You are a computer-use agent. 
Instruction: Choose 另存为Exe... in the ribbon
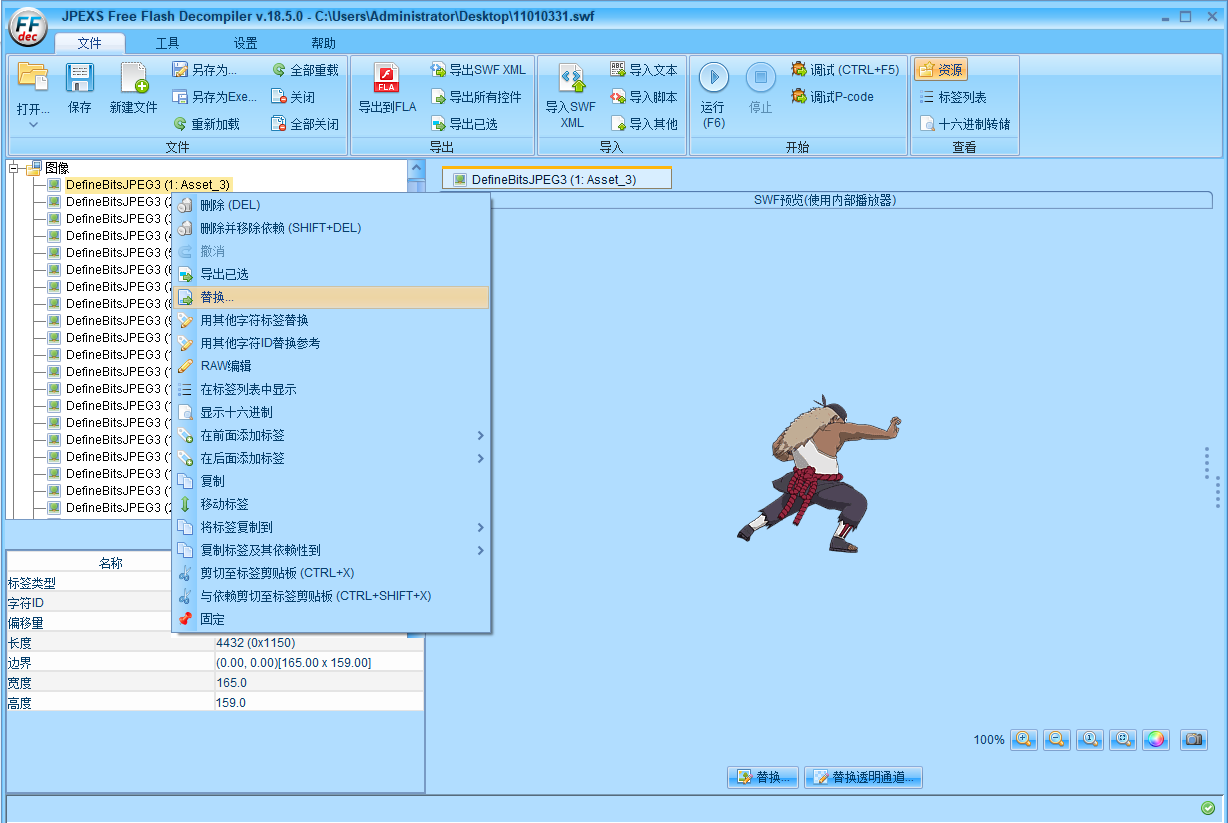point(214,97)
